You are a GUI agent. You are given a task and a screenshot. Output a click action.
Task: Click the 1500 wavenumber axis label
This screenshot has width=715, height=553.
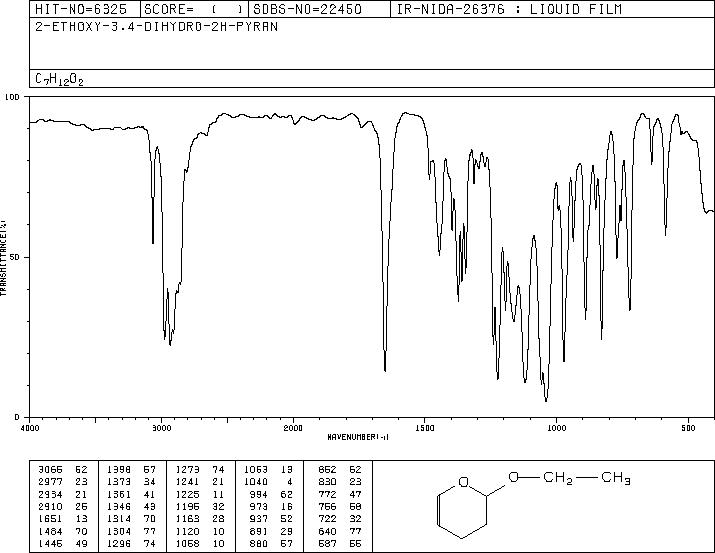pos(425,428)
